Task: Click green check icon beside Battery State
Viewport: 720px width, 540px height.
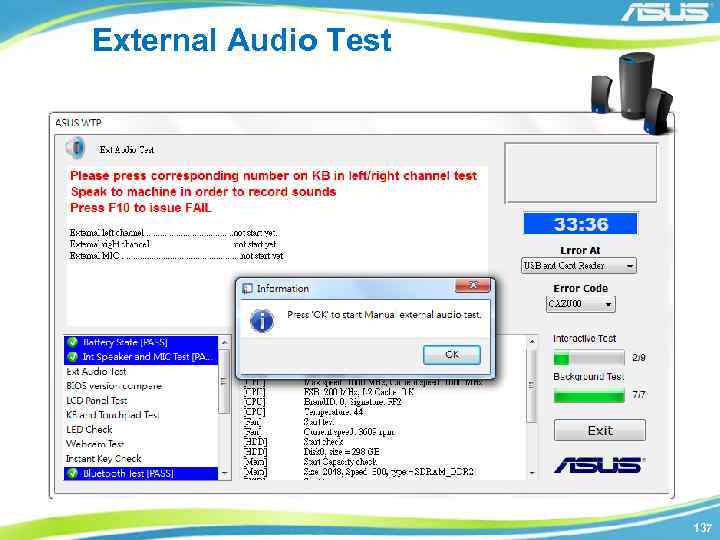Action: [x=73, y=342]
